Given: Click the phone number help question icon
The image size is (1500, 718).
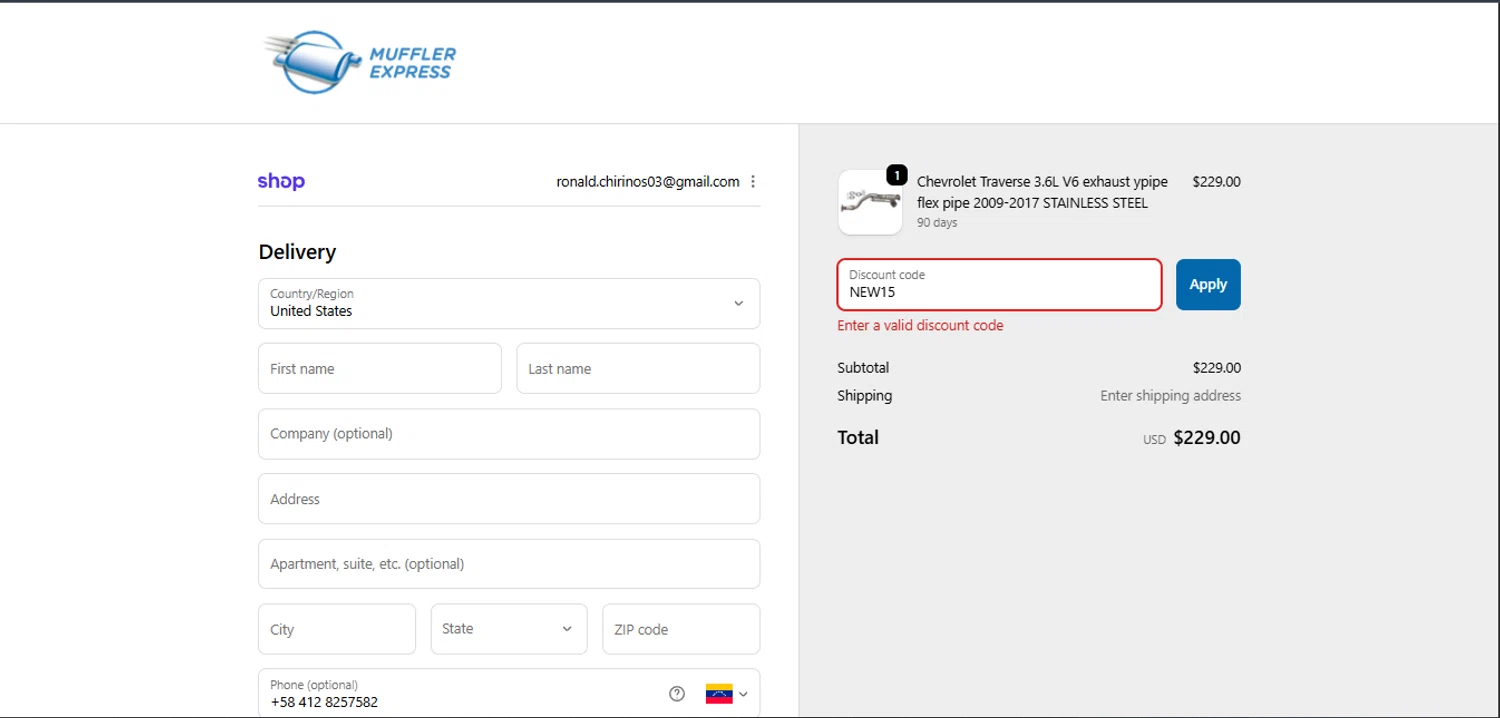Looking at the screenshot, I should 677,694.
